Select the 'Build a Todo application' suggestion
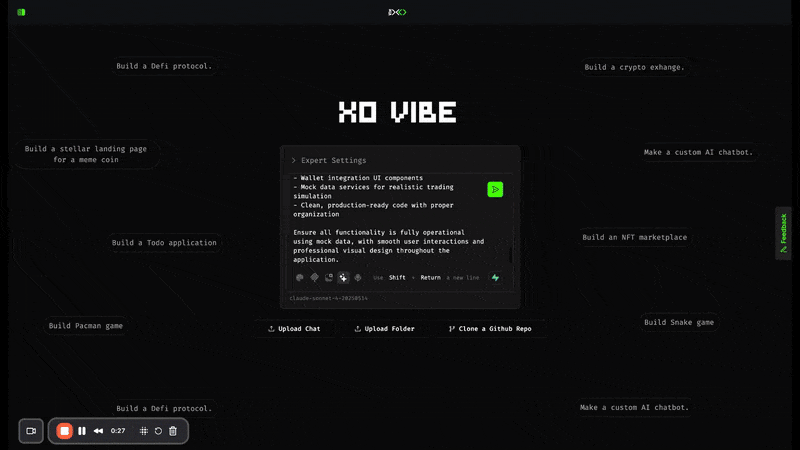The height and width of the screenshot is (450, 800). click(164, 243)
